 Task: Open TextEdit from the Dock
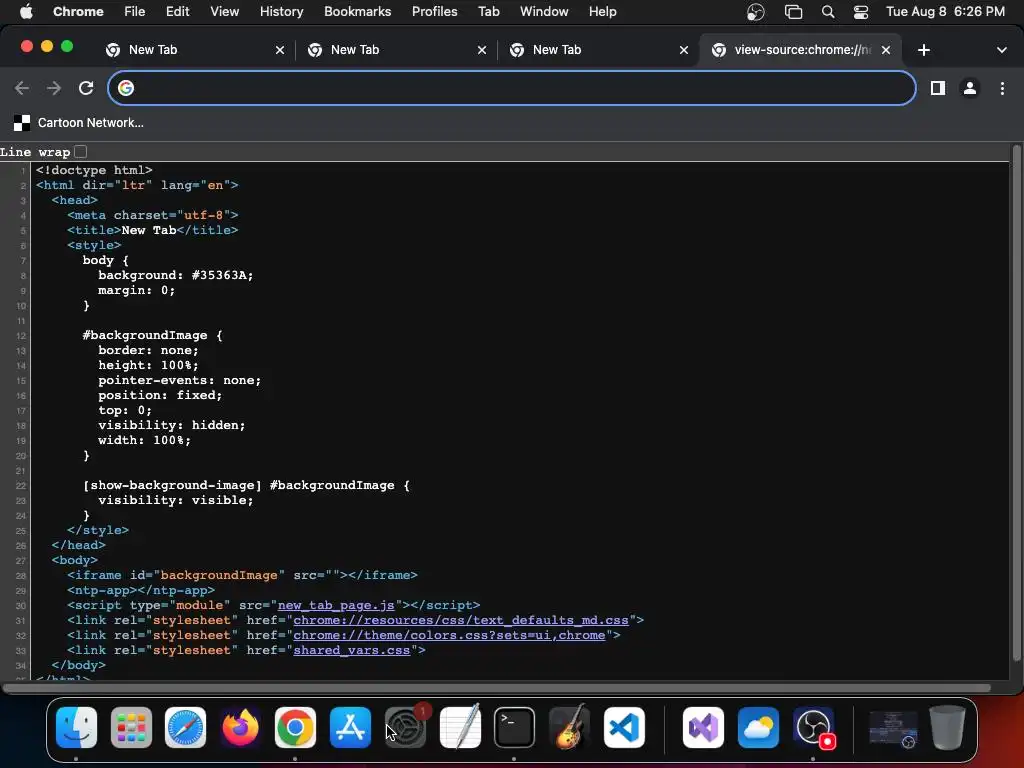tap(460, 728)
